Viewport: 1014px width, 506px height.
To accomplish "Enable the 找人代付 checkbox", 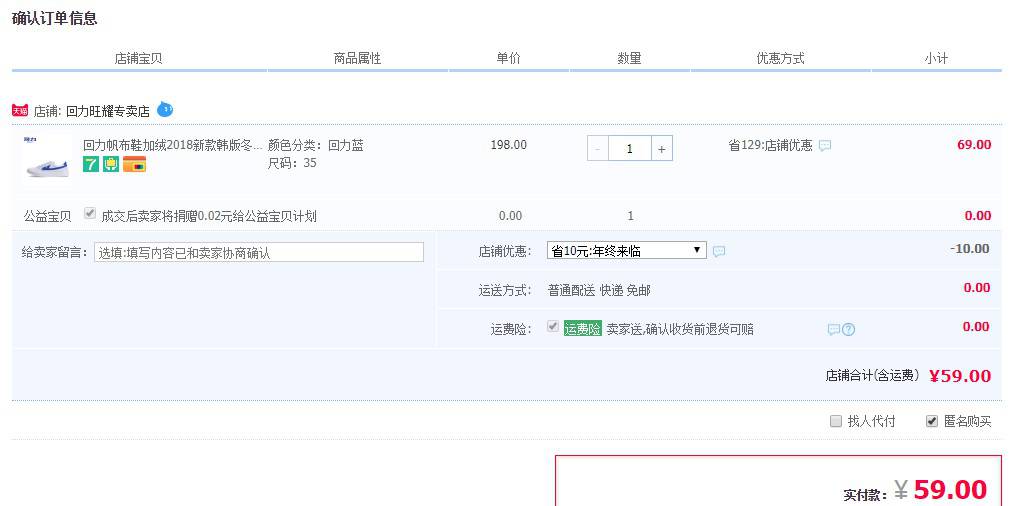I will pos(836,421).
